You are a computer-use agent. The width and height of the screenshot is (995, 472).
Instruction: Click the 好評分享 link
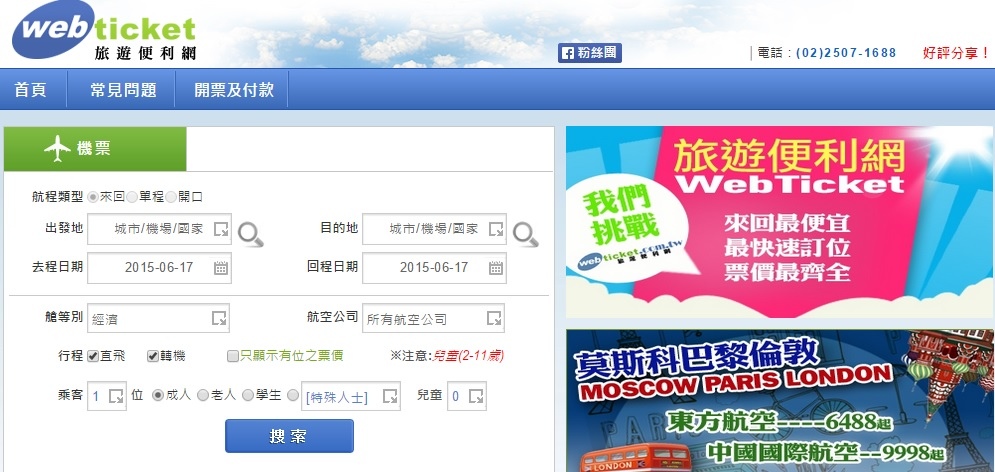click(x=956, y=53)
